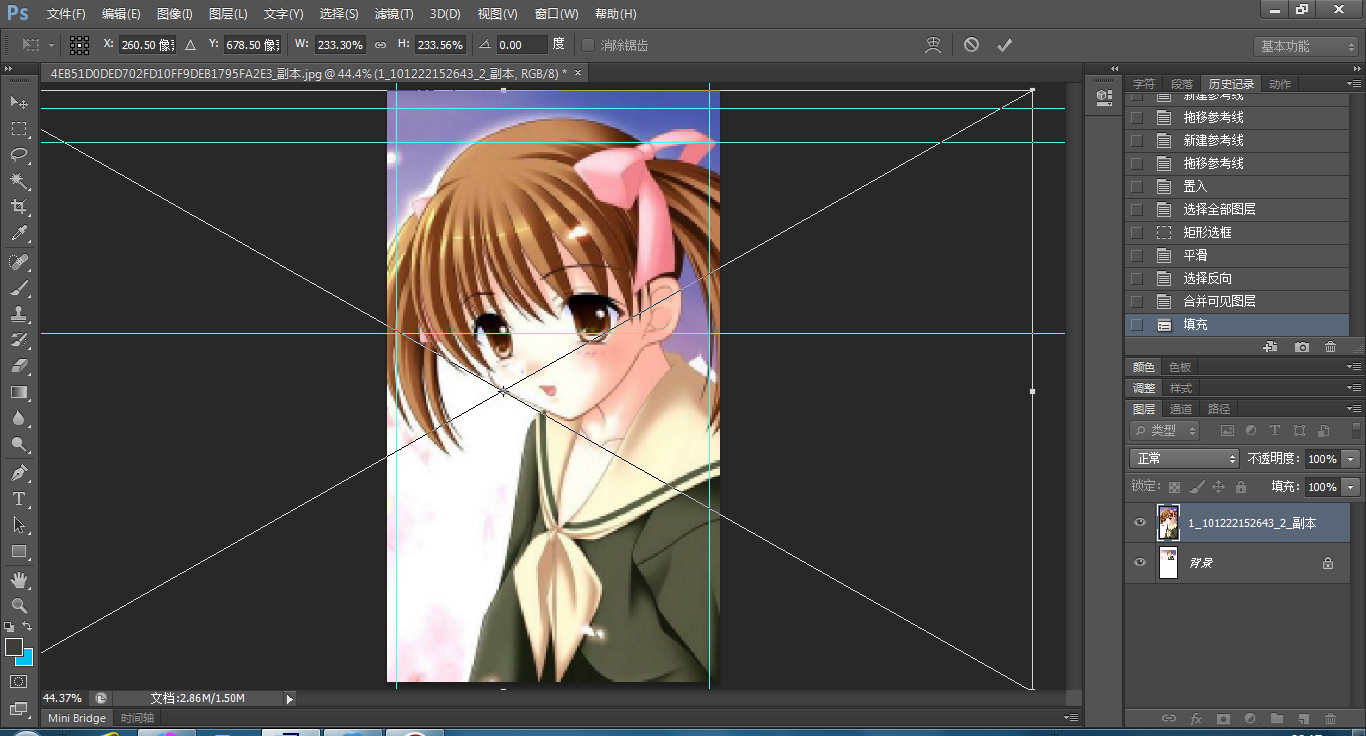Select the Brush tool
The image size is (1366, 736).
pyautogui.click(x=19, y=288)
